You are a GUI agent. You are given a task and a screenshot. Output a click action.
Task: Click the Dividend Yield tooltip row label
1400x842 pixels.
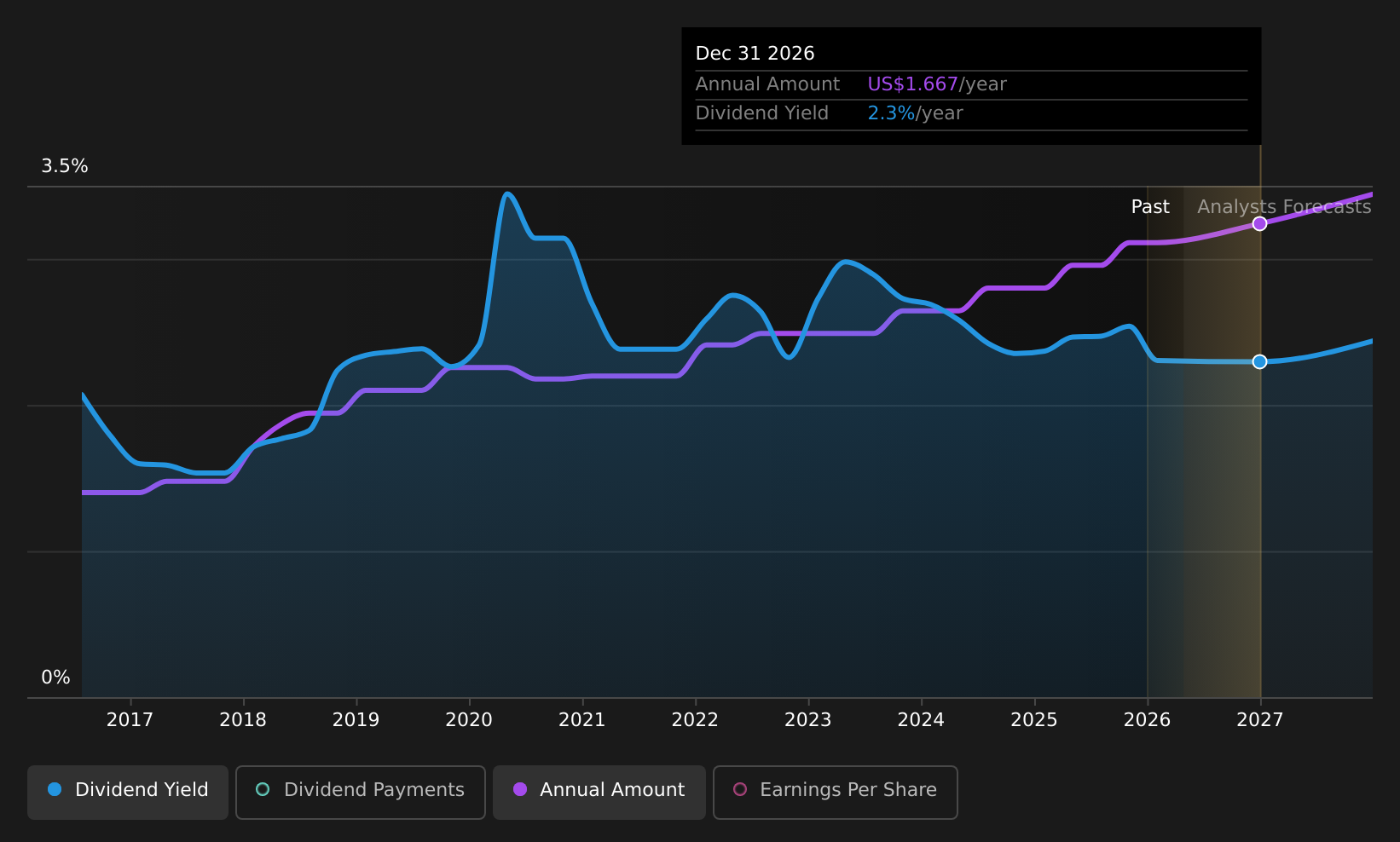point(761,113)
